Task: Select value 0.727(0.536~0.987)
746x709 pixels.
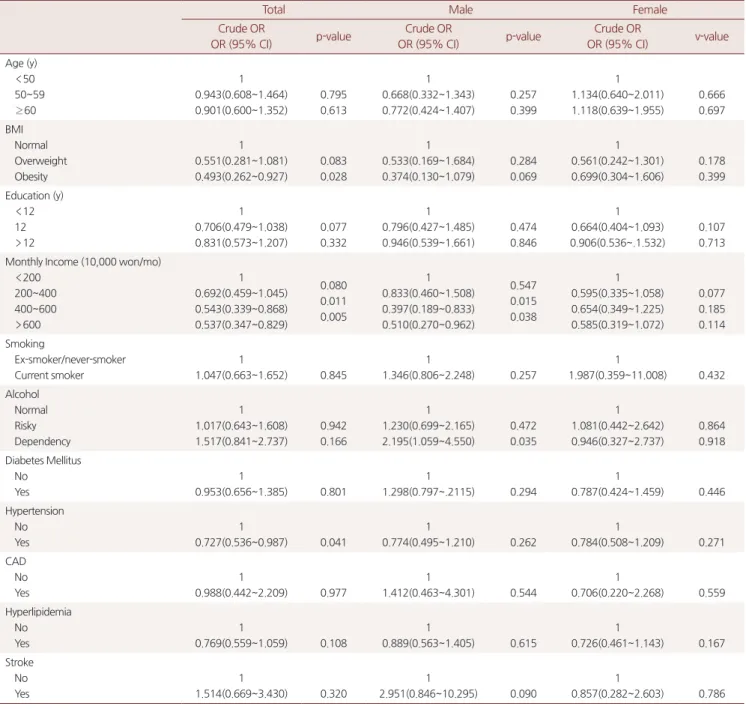Action: click(x=241, y=542)
